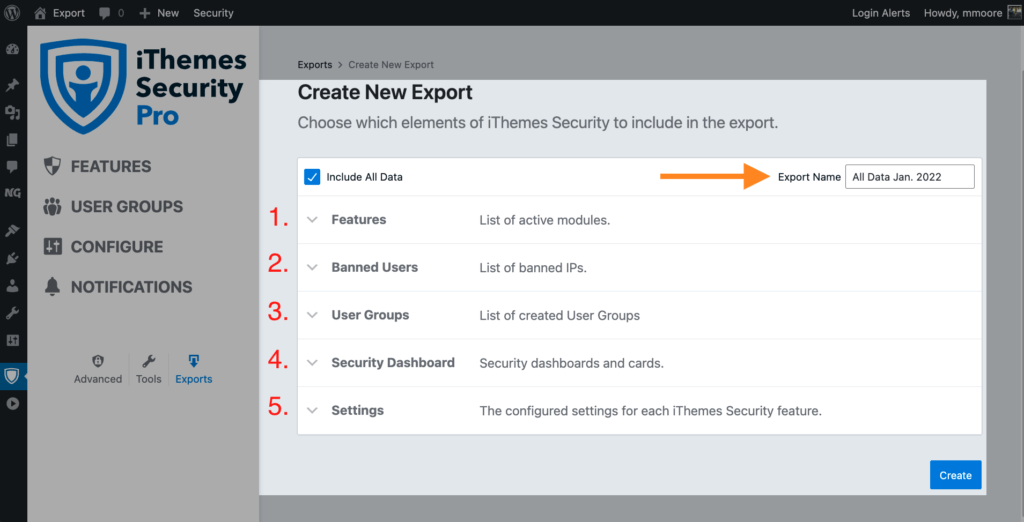Uncheck Include All Data checkbox
Viewport: 1024px width, 522px height.
point(312,177)
